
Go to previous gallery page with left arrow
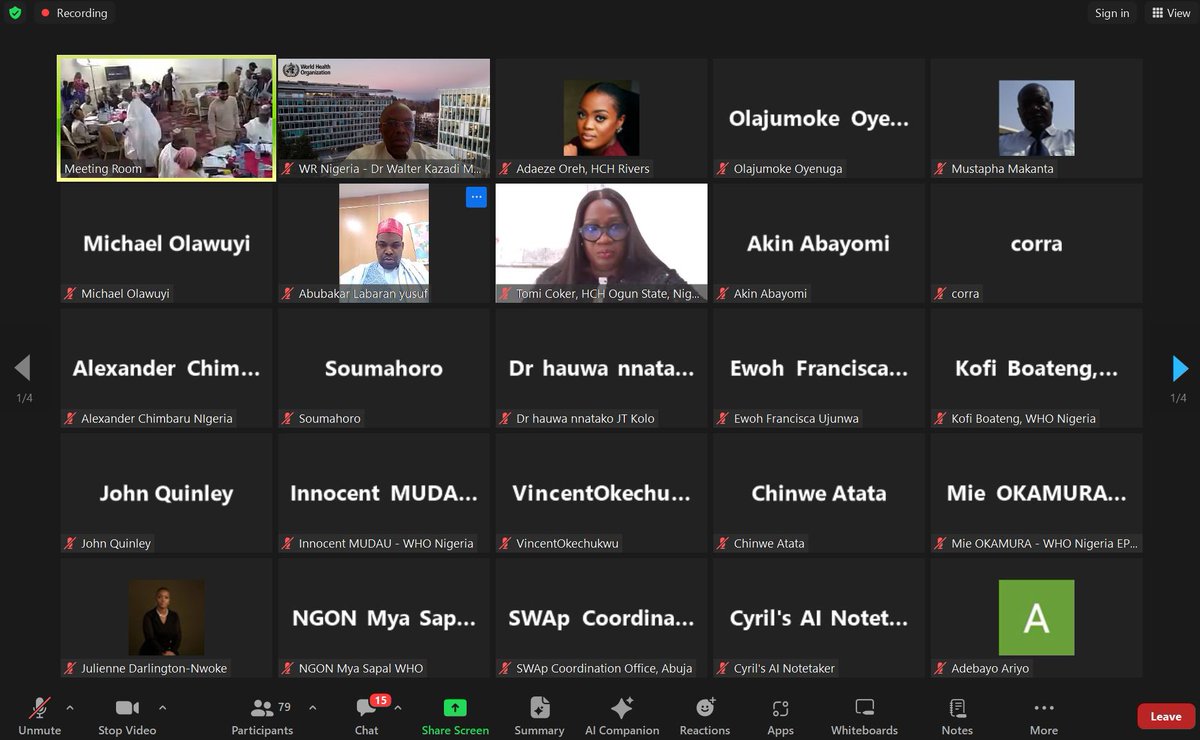(x=22, y=368)
